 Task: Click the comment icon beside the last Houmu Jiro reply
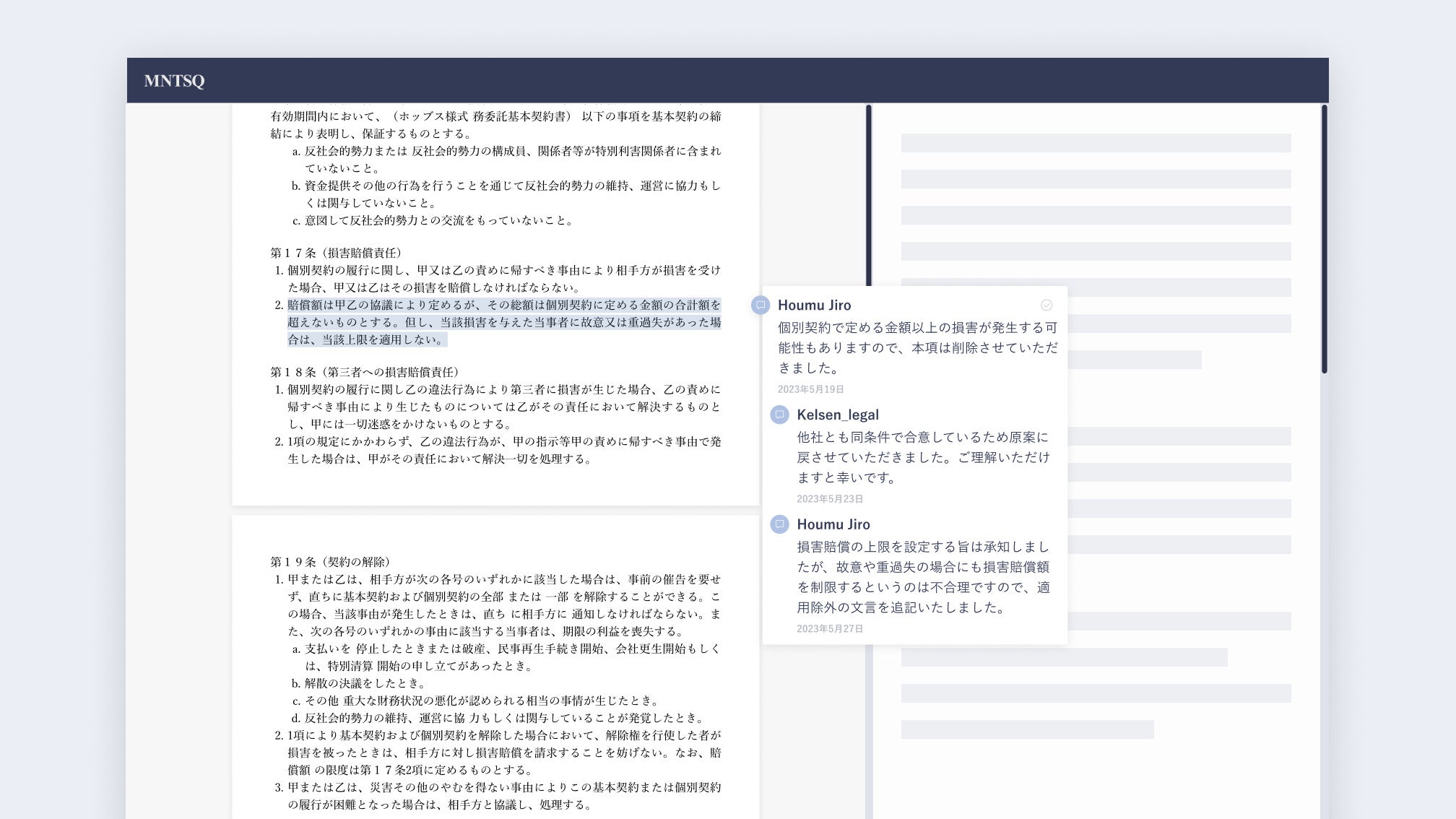point(779,524)
